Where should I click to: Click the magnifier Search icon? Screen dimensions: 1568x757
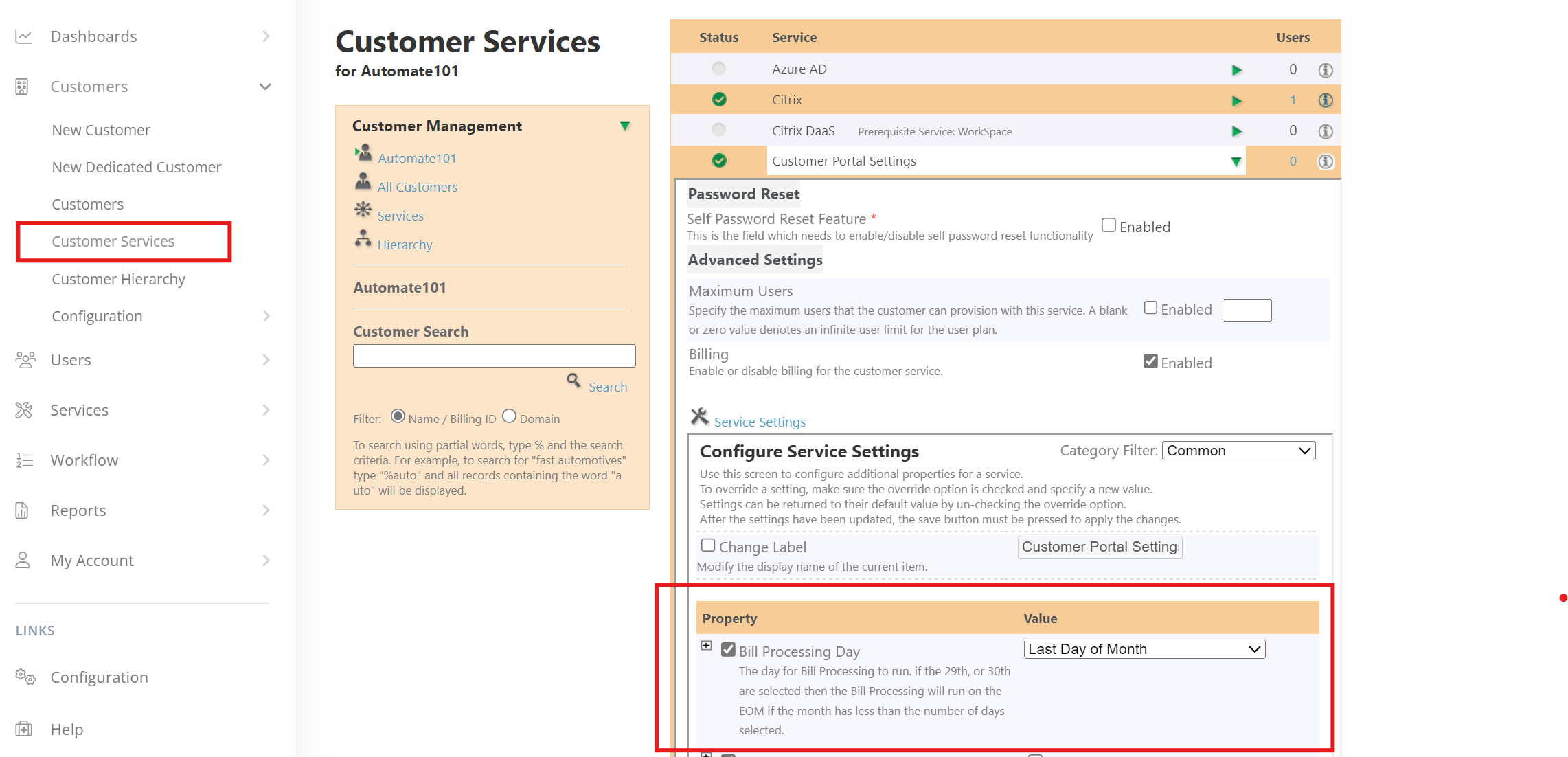pyautogui.click(x=573, y=381)
